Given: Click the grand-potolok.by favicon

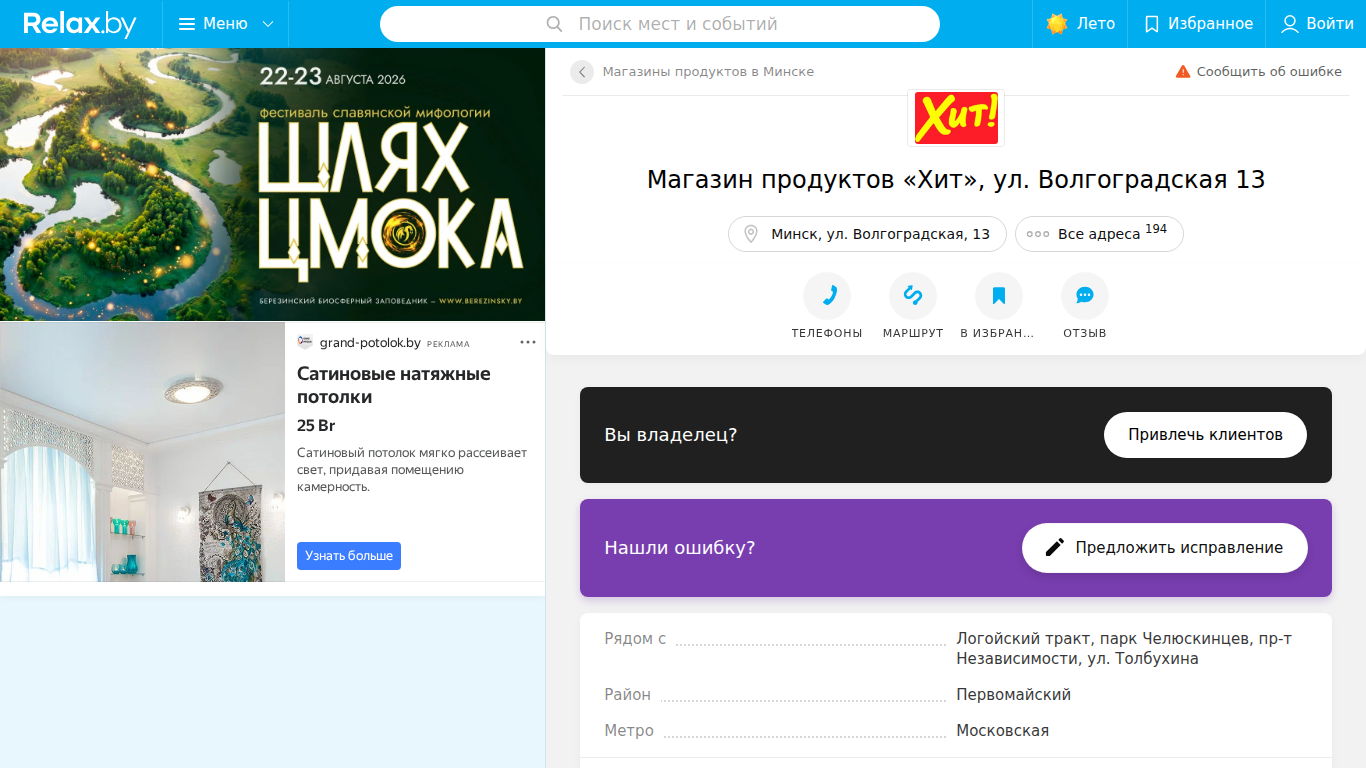Looking at the screenshot, I should click(x=305, y=342).
